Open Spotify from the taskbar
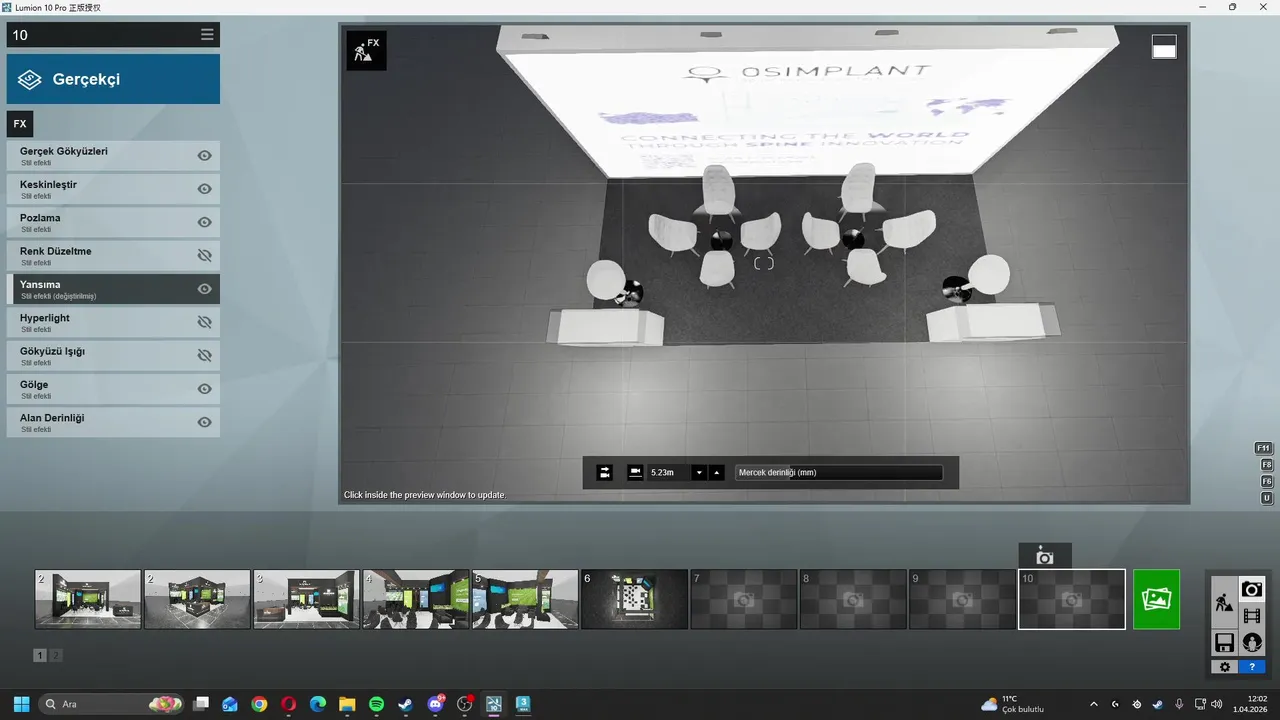 click(376, 704)
